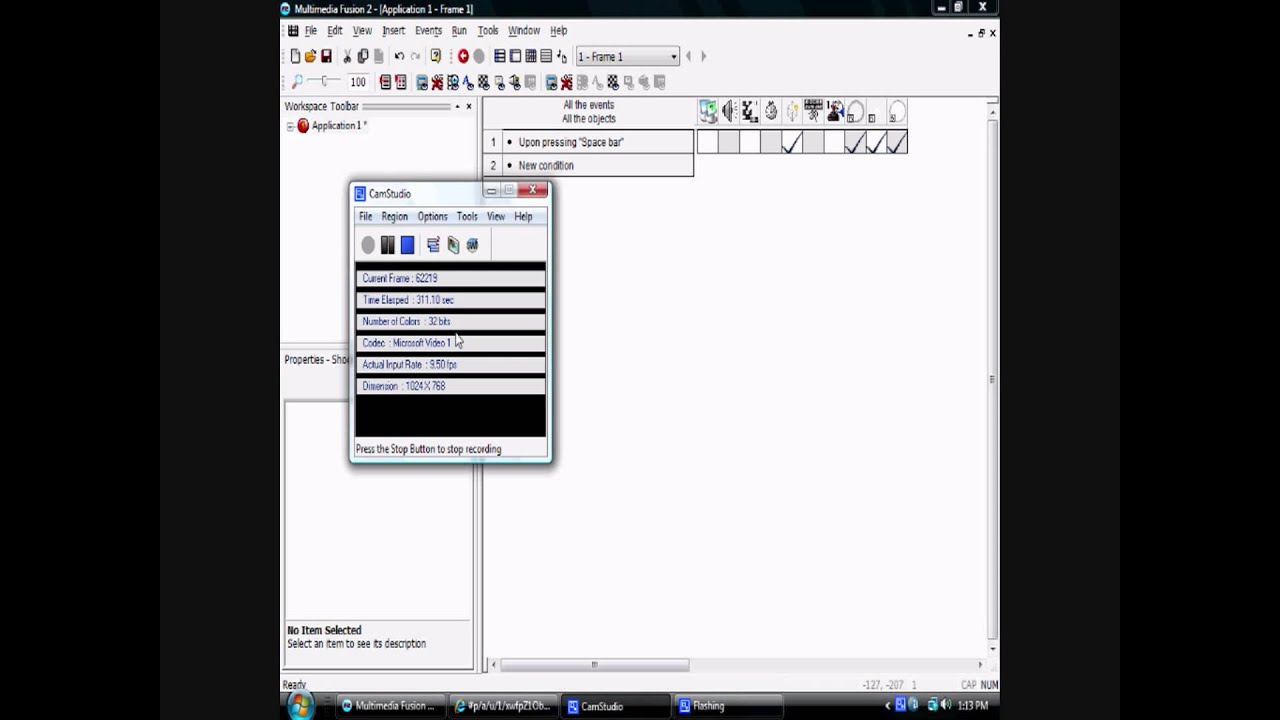Open the Storyboard editor icon
The width and height of the screenshot is (1280, 720).
499,57
